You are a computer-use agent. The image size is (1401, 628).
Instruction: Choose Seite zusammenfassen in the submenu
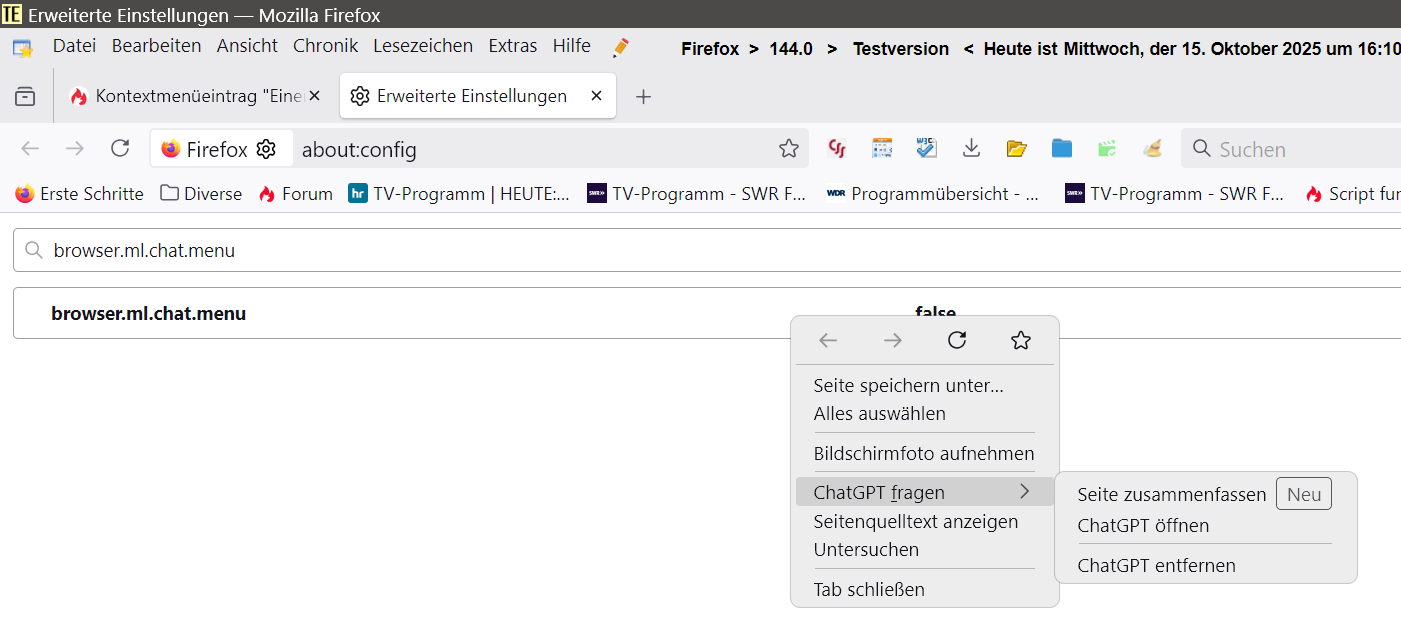pyautogui.click(x=1171, y=494)
